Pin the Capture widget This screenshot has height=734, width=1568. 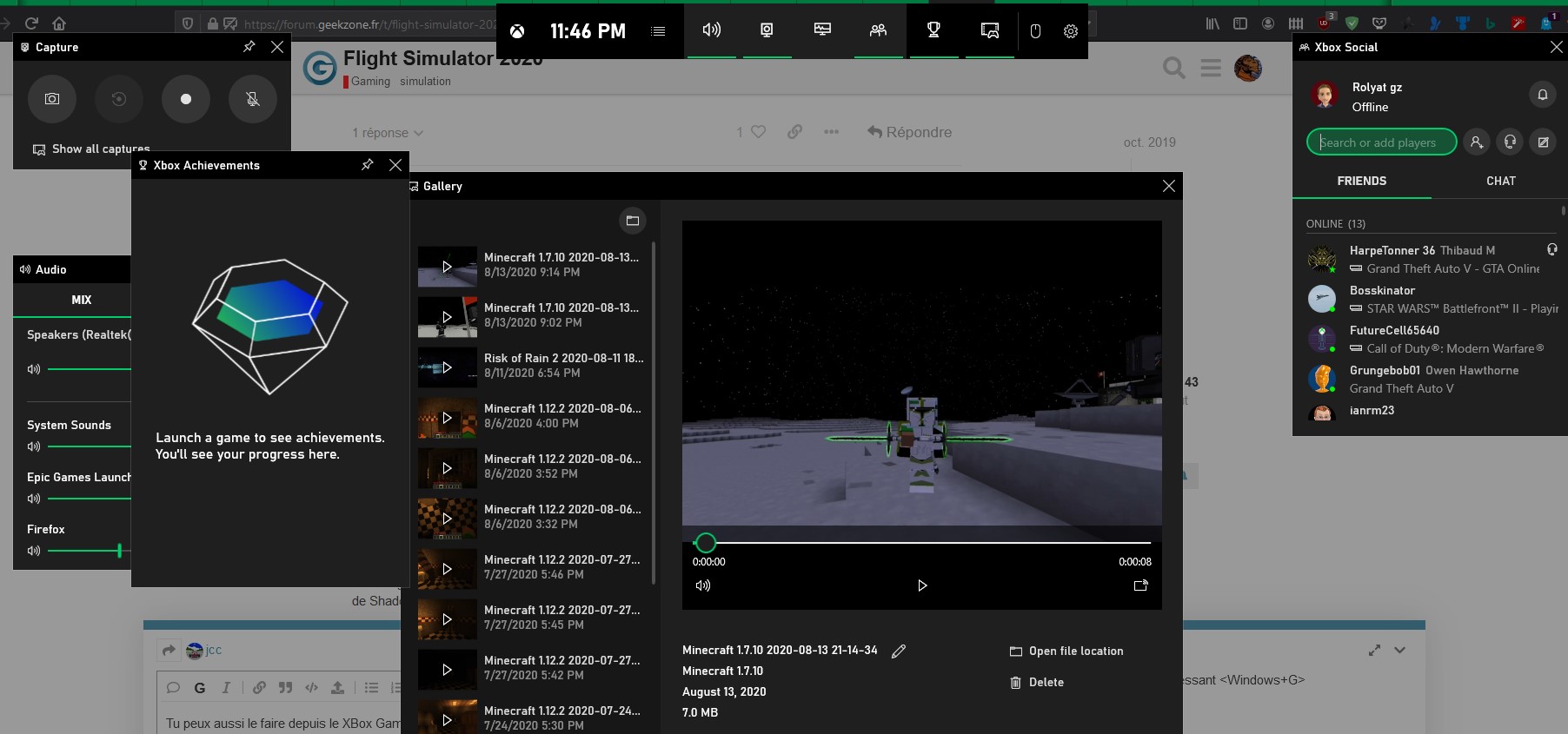[x=249, y=47]
